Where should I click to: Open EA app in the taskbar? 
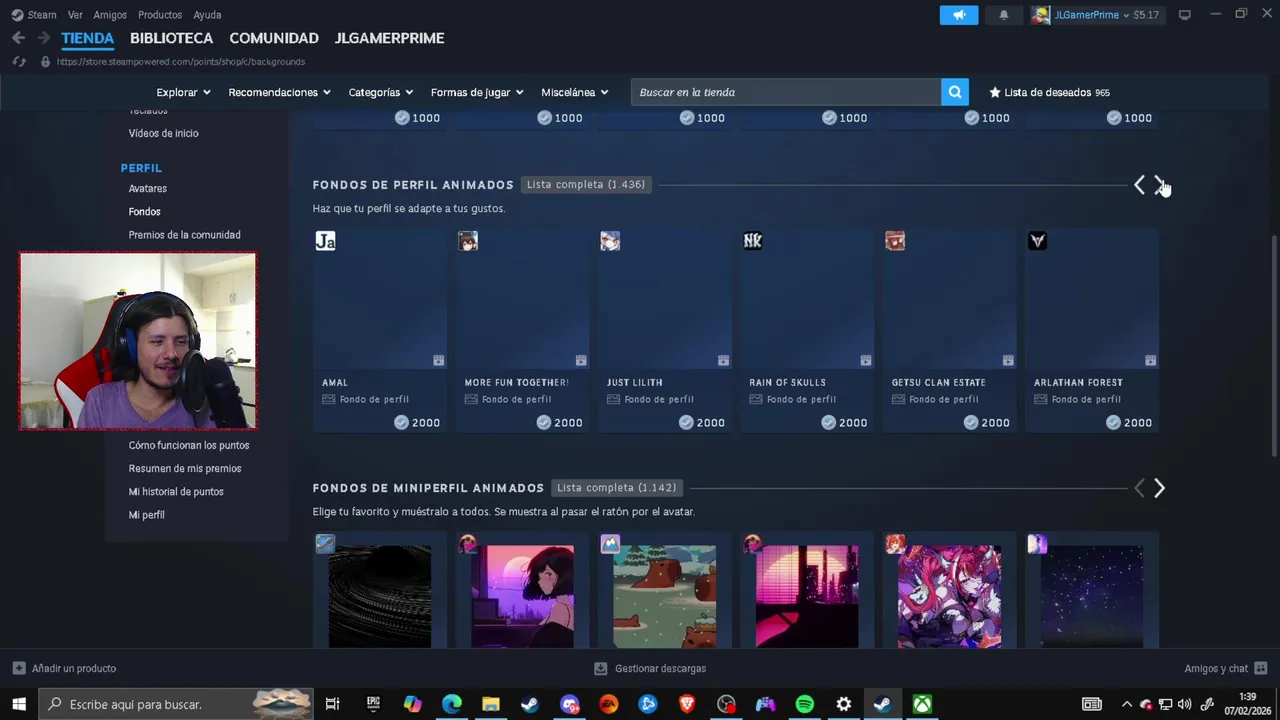coord(609,704)
